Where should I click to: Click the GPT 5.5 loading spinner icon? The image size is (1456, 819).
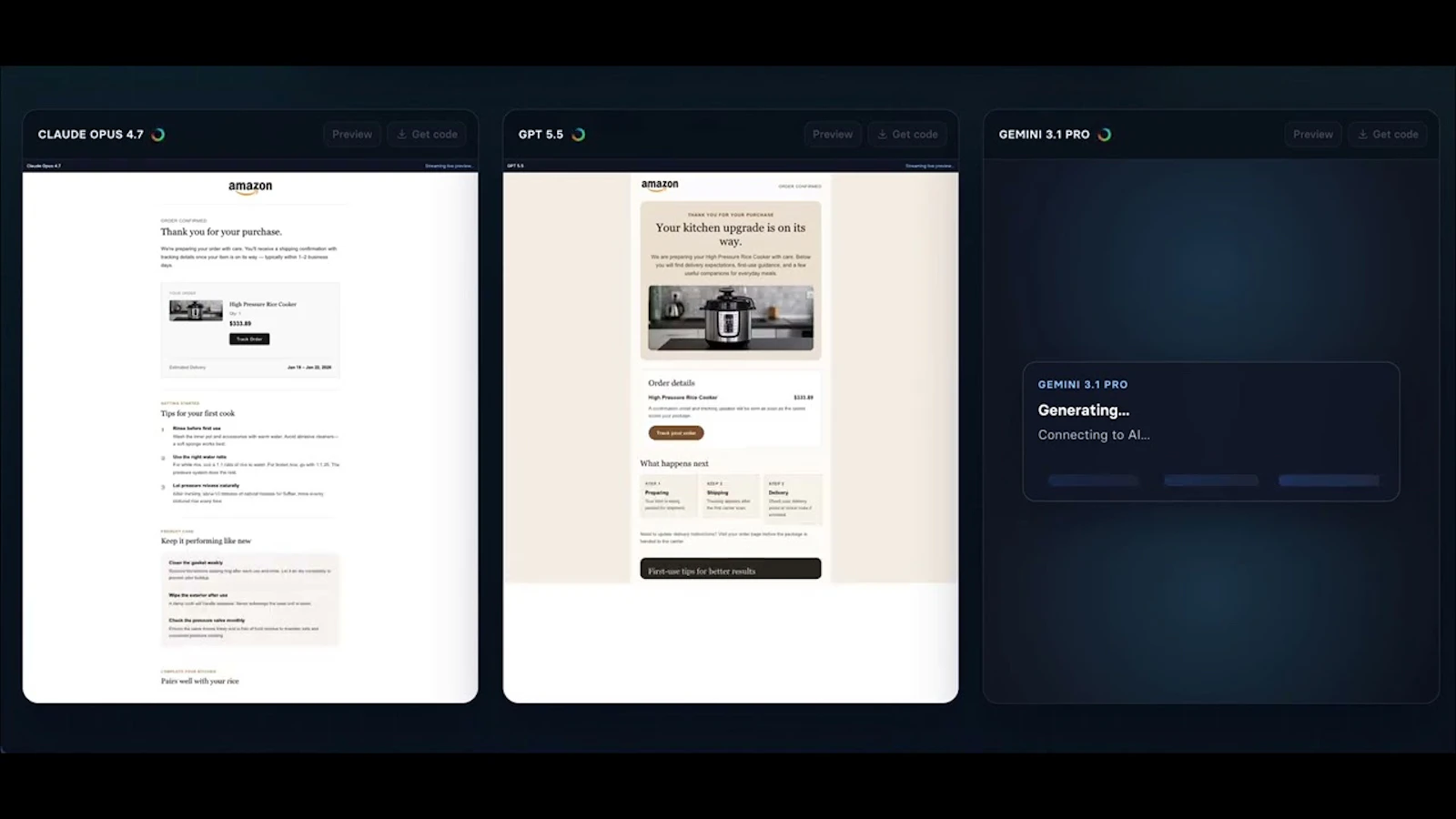579,135
